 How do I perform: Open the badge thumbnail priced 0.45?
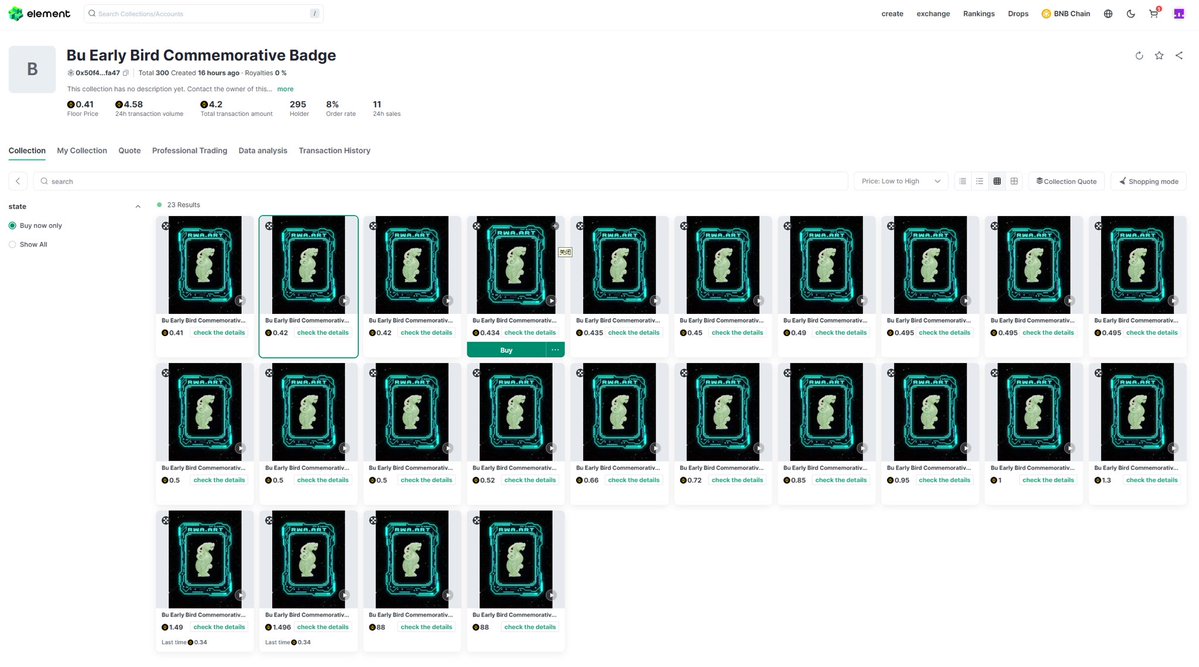(x=723, y=265)
